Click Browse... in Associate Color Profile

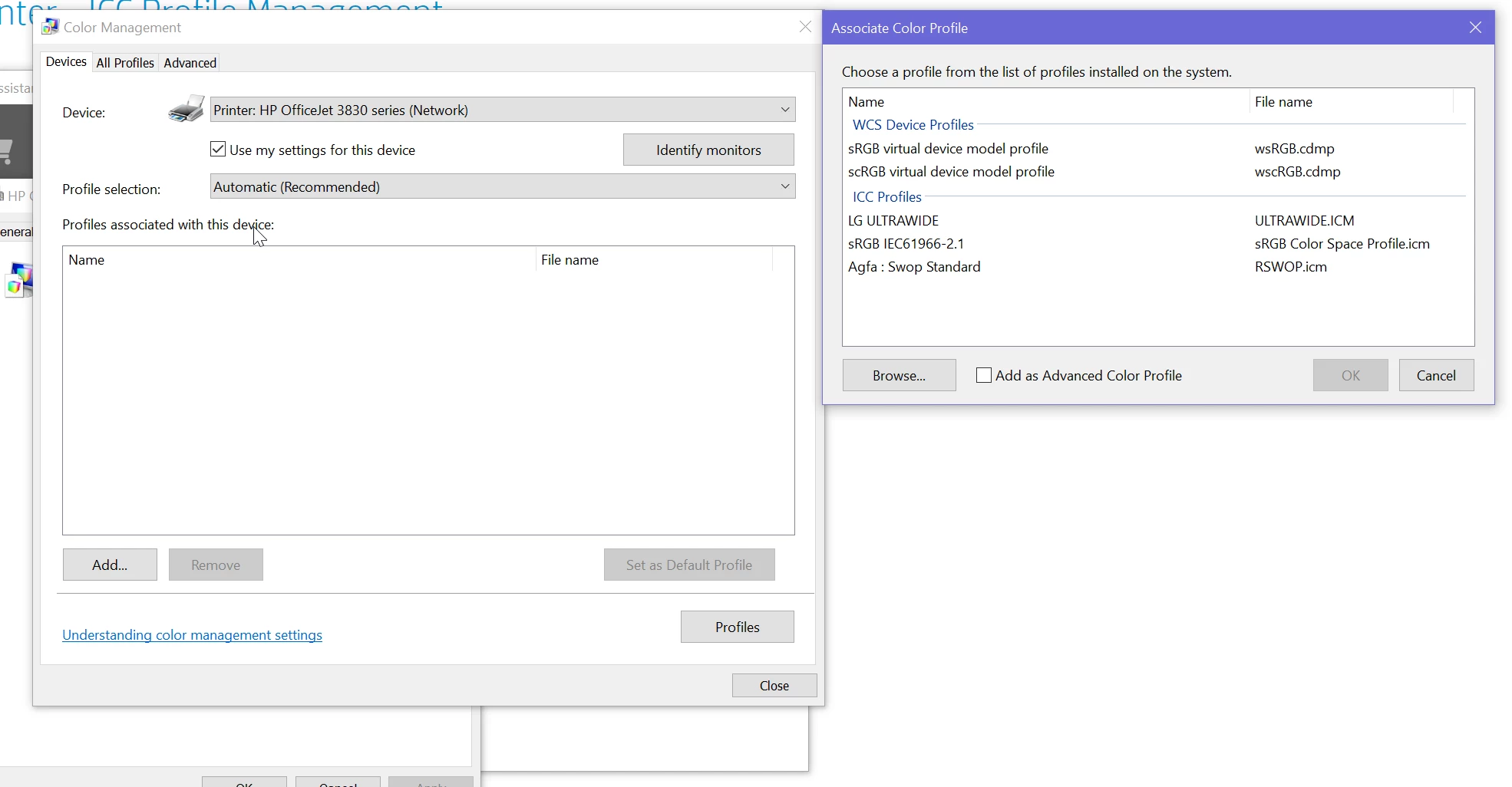(x=900, y=375)
